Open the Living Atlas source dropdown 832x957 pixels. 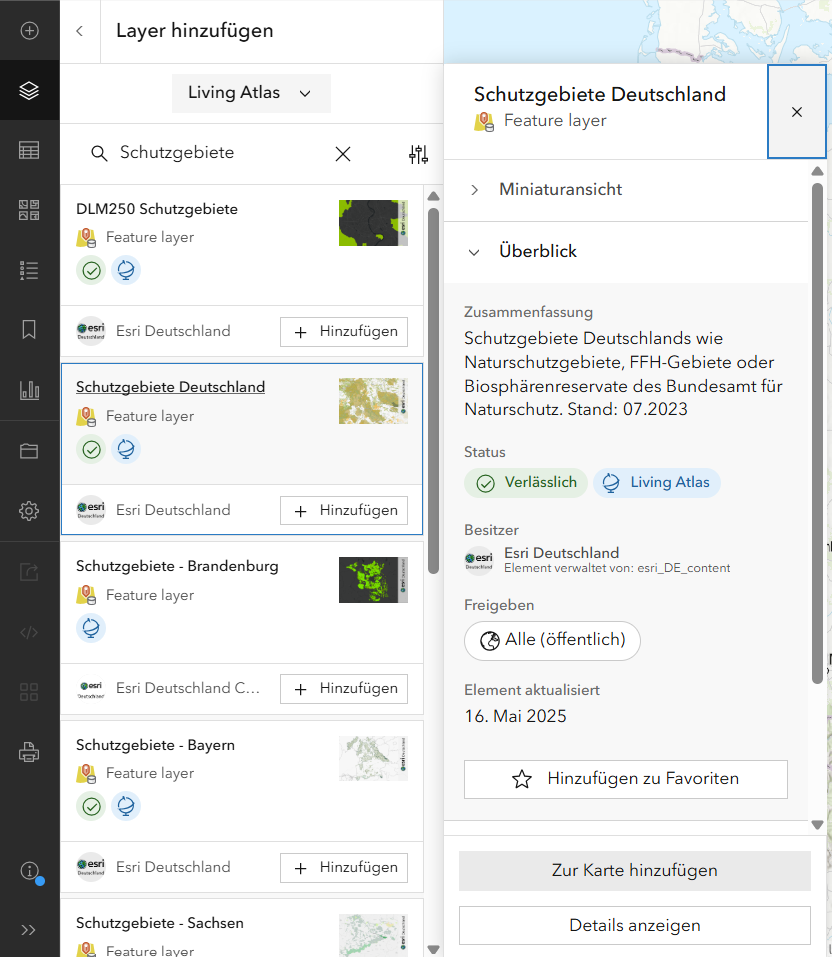(251, 93)
